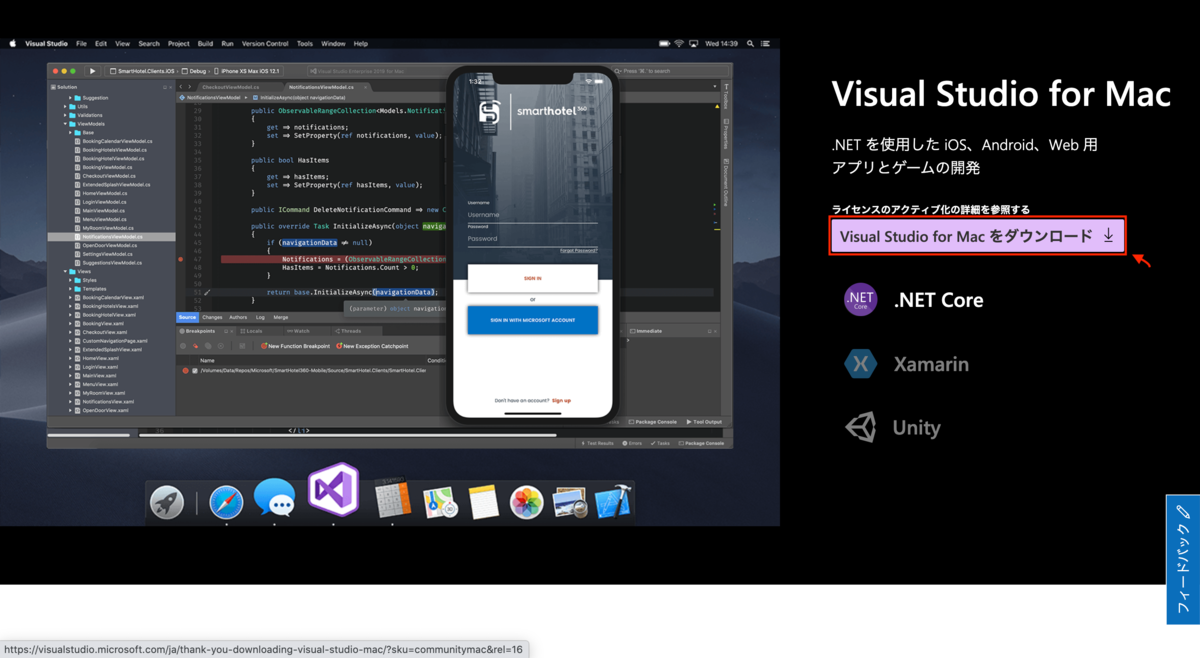
Task: Open the Toolbox side panel tab
Action: (726, 97)
